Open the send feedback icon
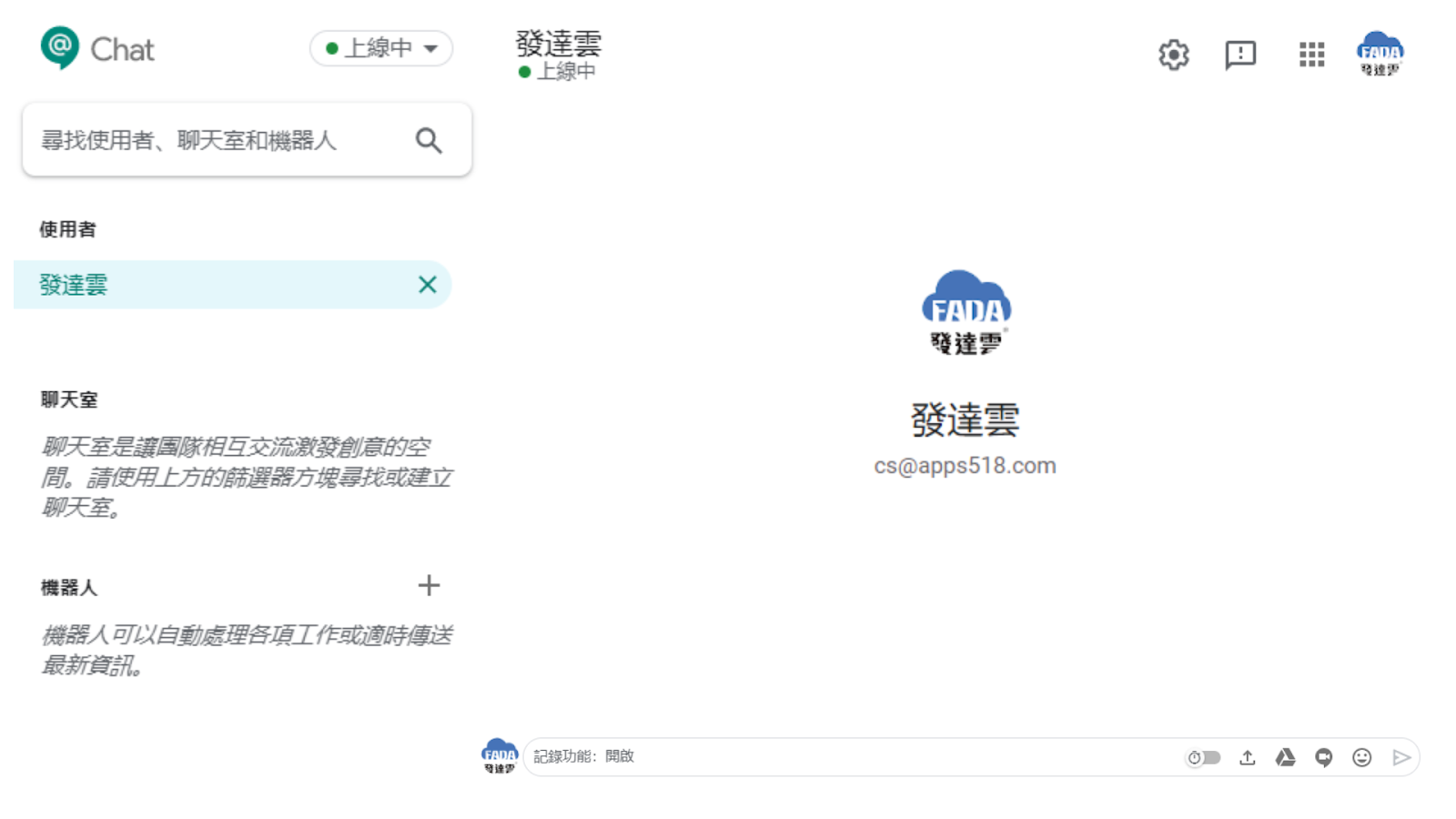This screenshot has width=1456, height=819. [1240, 55]
